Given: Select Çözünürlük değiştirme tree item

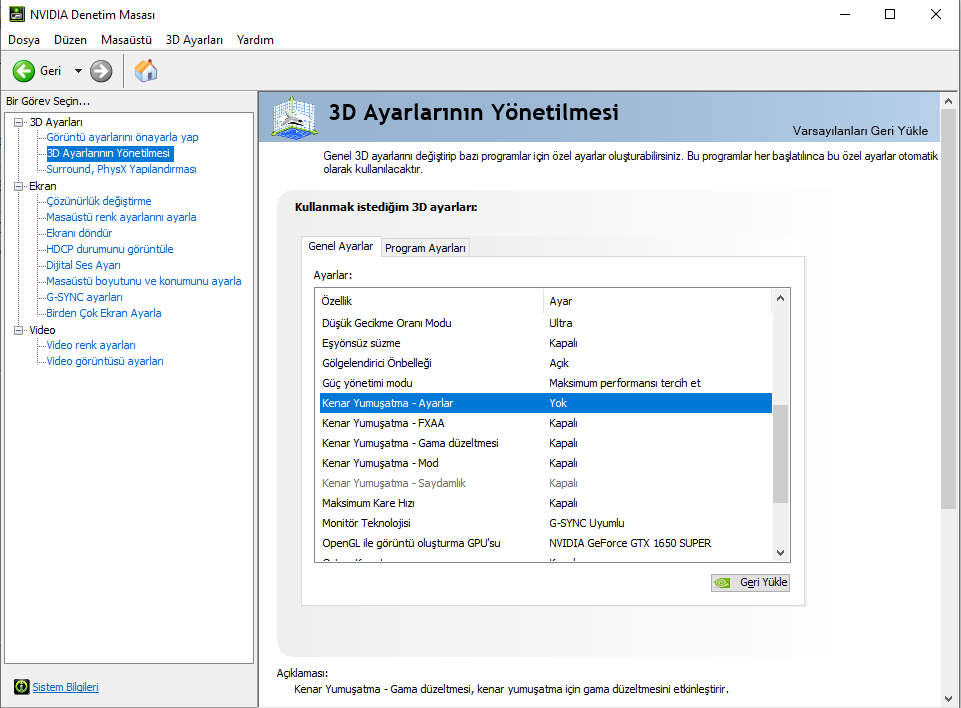Looking at the screenshot, I should click(99, 201).
